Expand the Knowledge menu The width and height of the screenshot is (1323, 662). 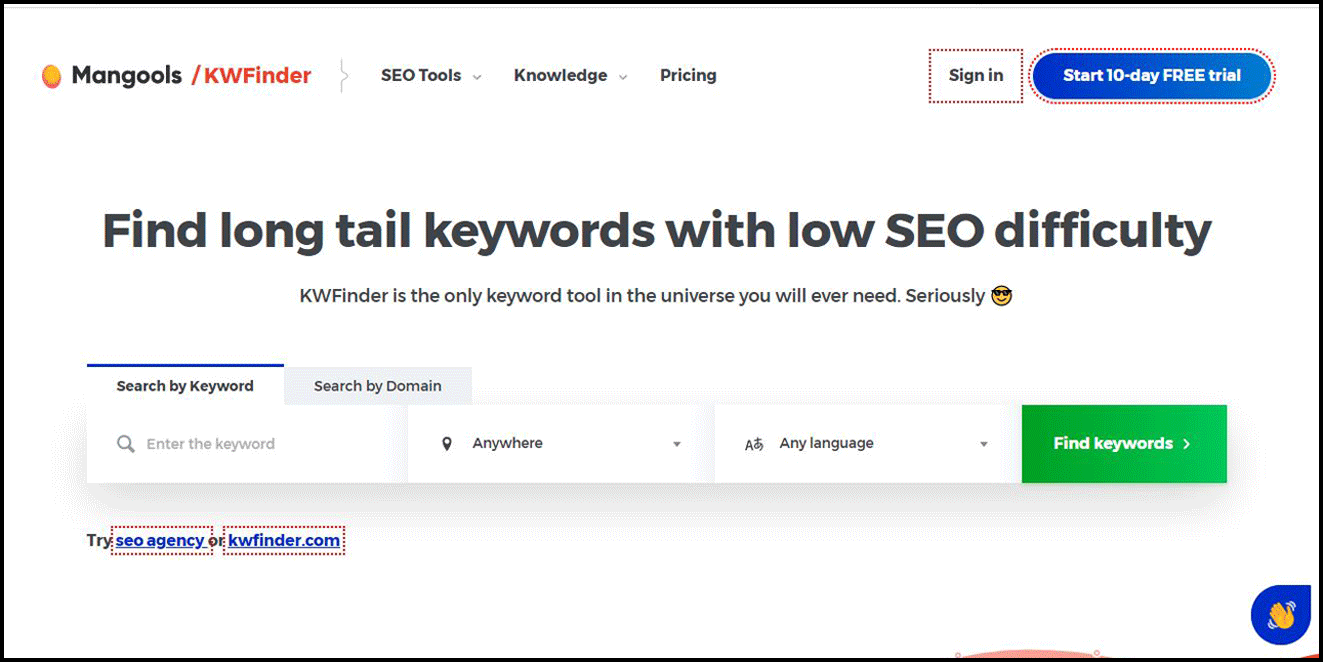pos(570,76)
